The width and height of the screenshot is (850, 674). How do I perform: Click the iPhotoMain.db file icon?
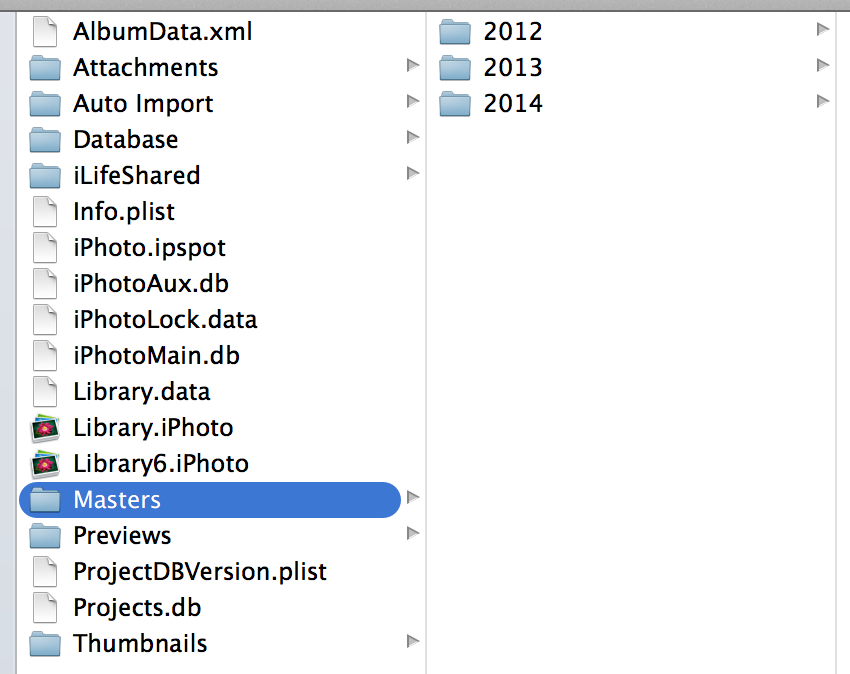point(45,356)
